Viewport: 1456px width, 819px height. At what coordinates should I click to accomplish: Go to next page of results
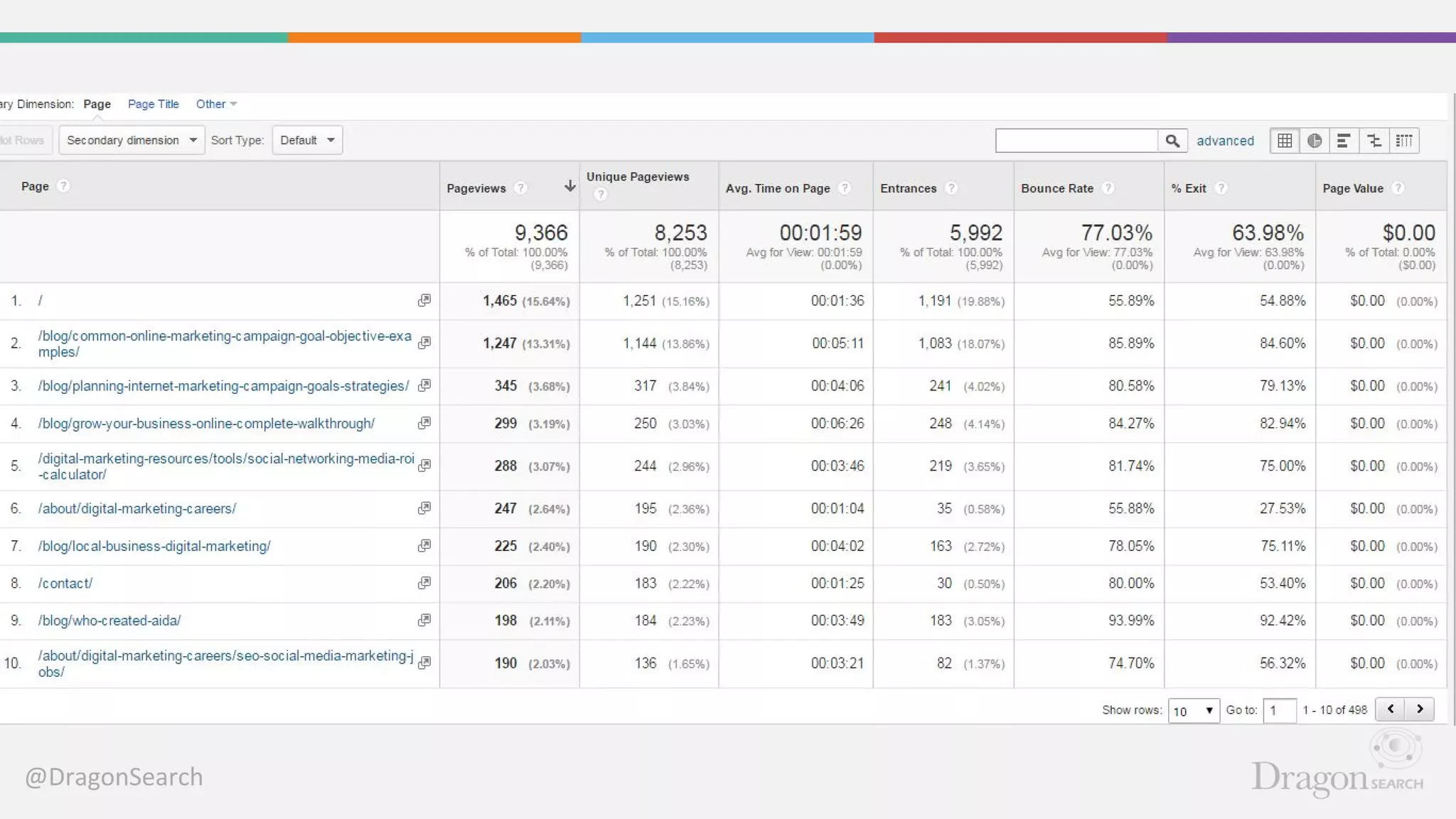[x=1420, y=709]
